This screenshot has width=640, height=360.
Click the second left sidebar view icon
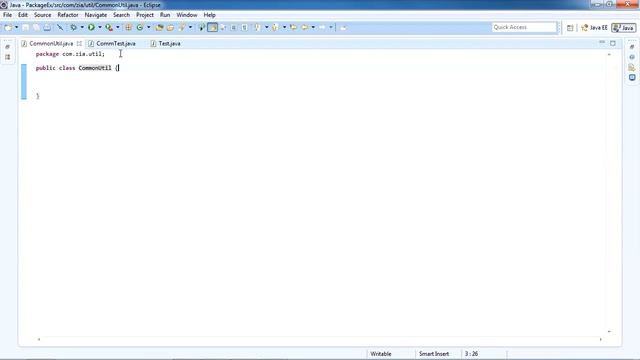7,57
